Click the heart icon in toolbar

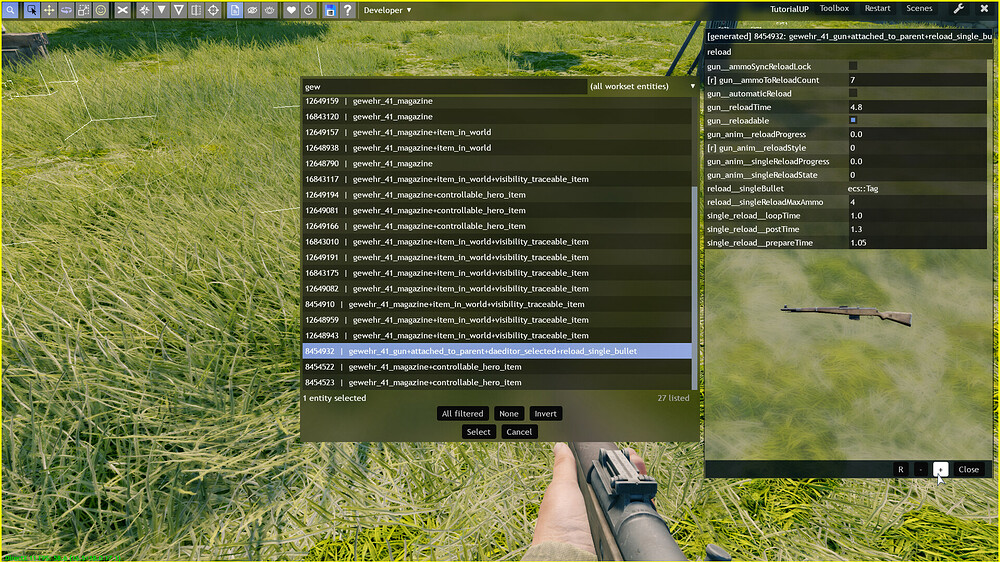click(291, 10)
